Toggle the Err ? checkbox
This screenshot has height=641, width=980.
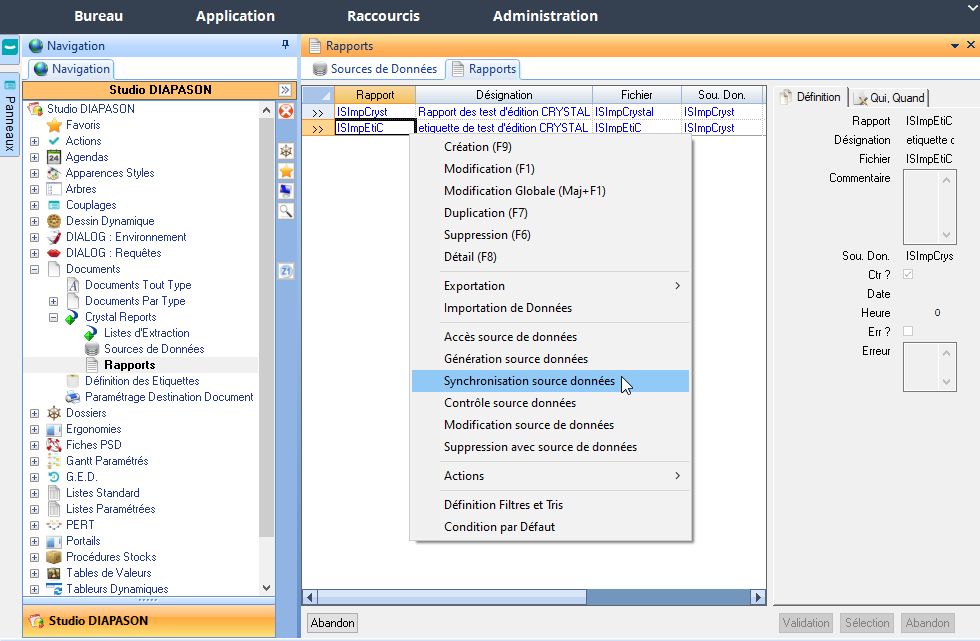pyautogui.click(x=908, y=331)
